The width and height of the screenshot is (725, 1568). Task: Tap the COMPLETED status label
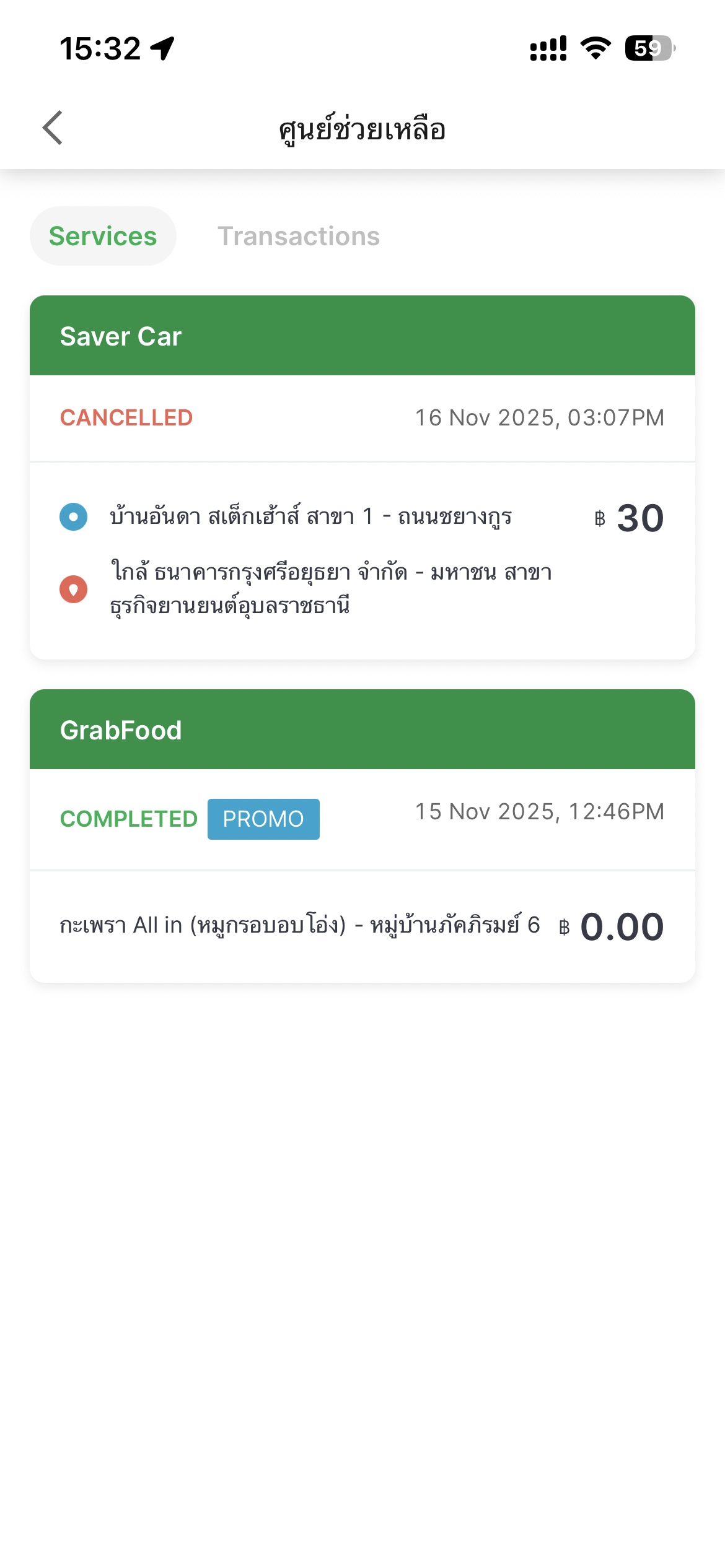coord(129,819)
